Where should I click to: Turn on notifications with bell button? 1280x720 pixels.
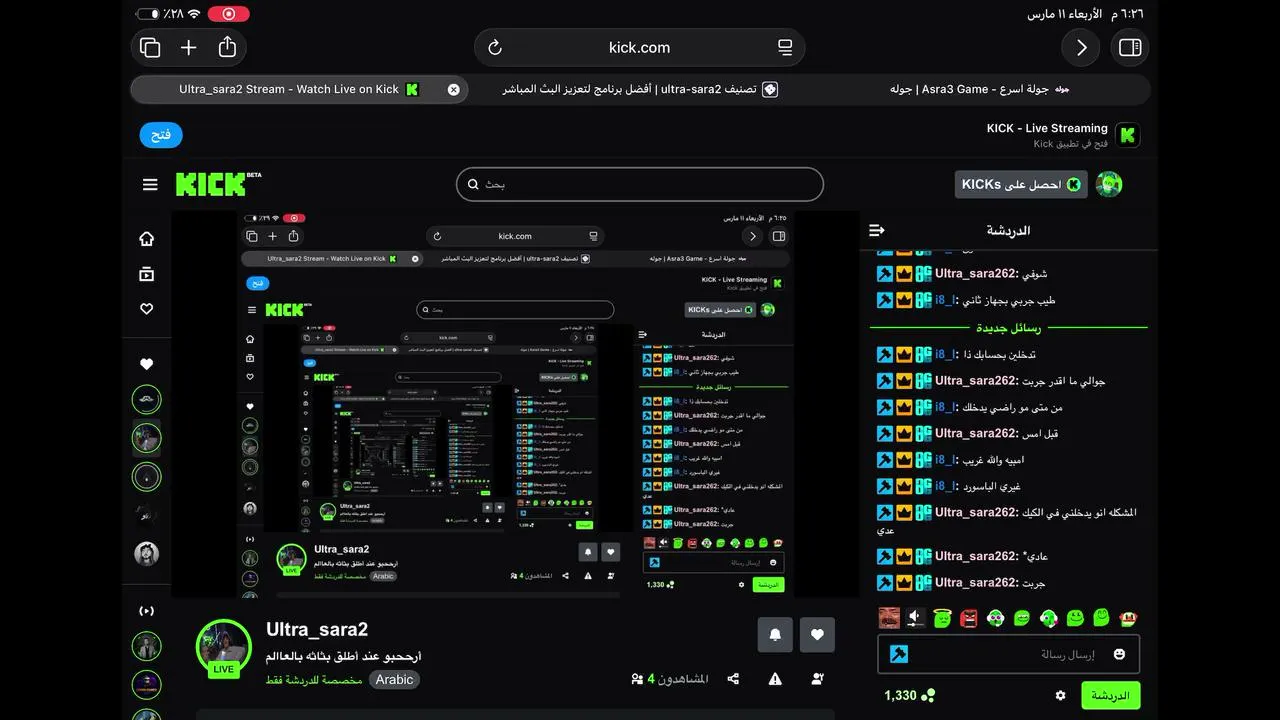point(775,634)
